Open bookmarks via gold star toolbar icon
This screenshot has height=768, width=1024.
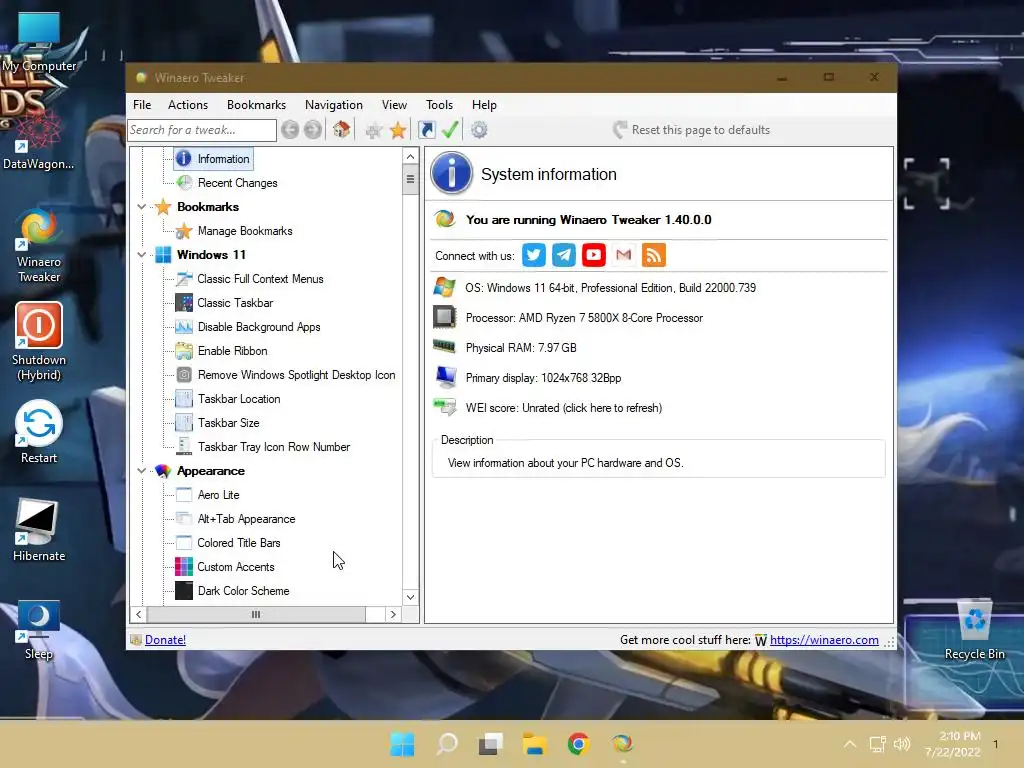click(398, 130)
